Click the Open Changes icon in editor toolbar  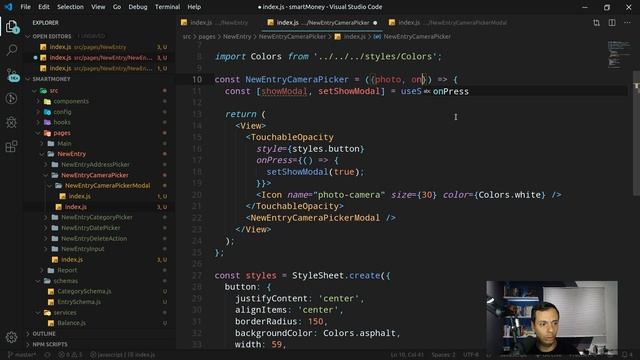596,23
